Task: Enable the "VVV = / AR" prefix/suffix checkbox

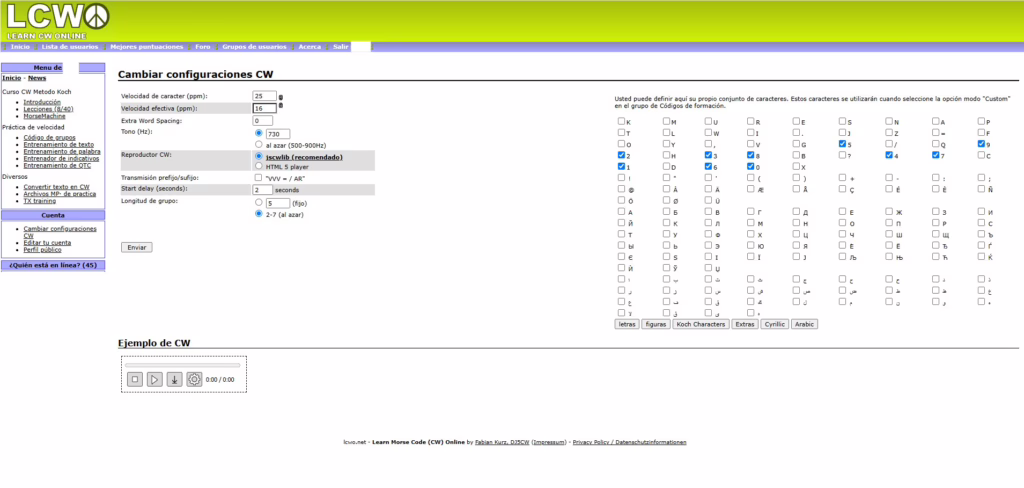Action: click(259, 177)
